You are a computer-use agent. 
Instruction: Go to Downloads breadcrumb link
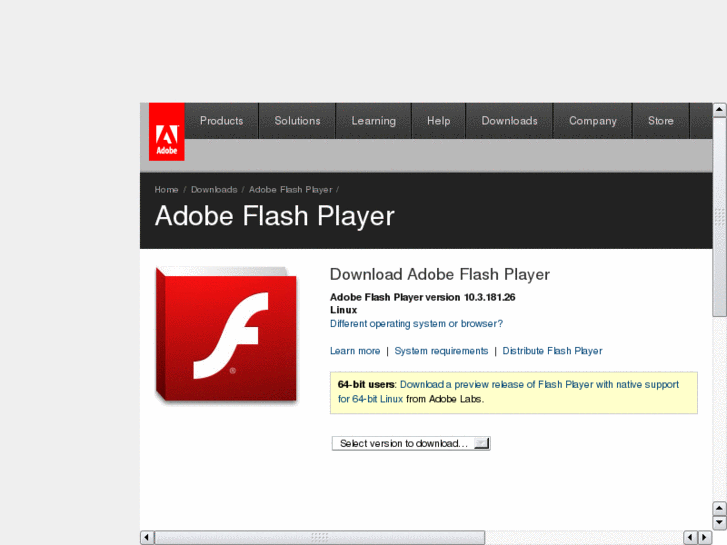(x=214, y=190)
